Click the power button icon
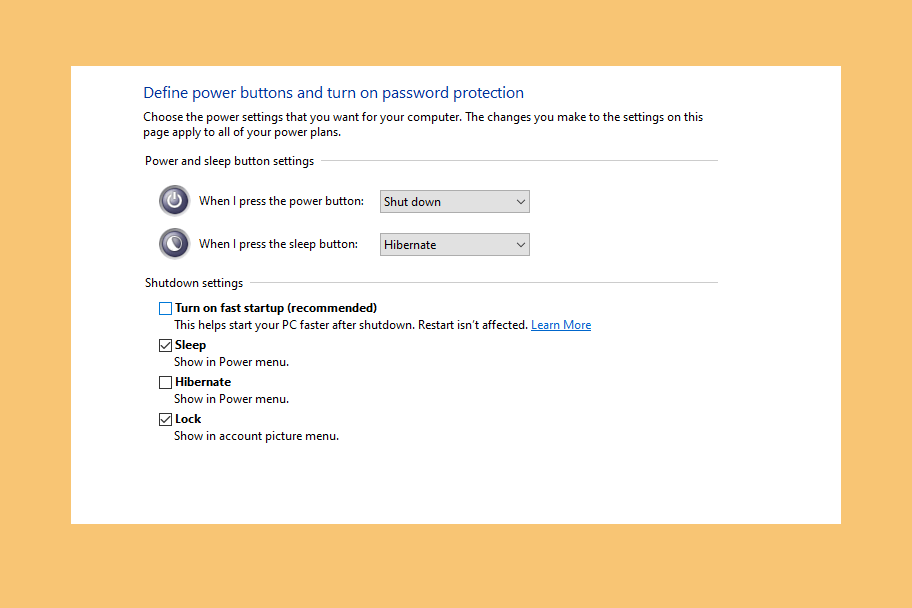Image resolution: width=912 pixels, height=608 pixels. tap(174, 201)
